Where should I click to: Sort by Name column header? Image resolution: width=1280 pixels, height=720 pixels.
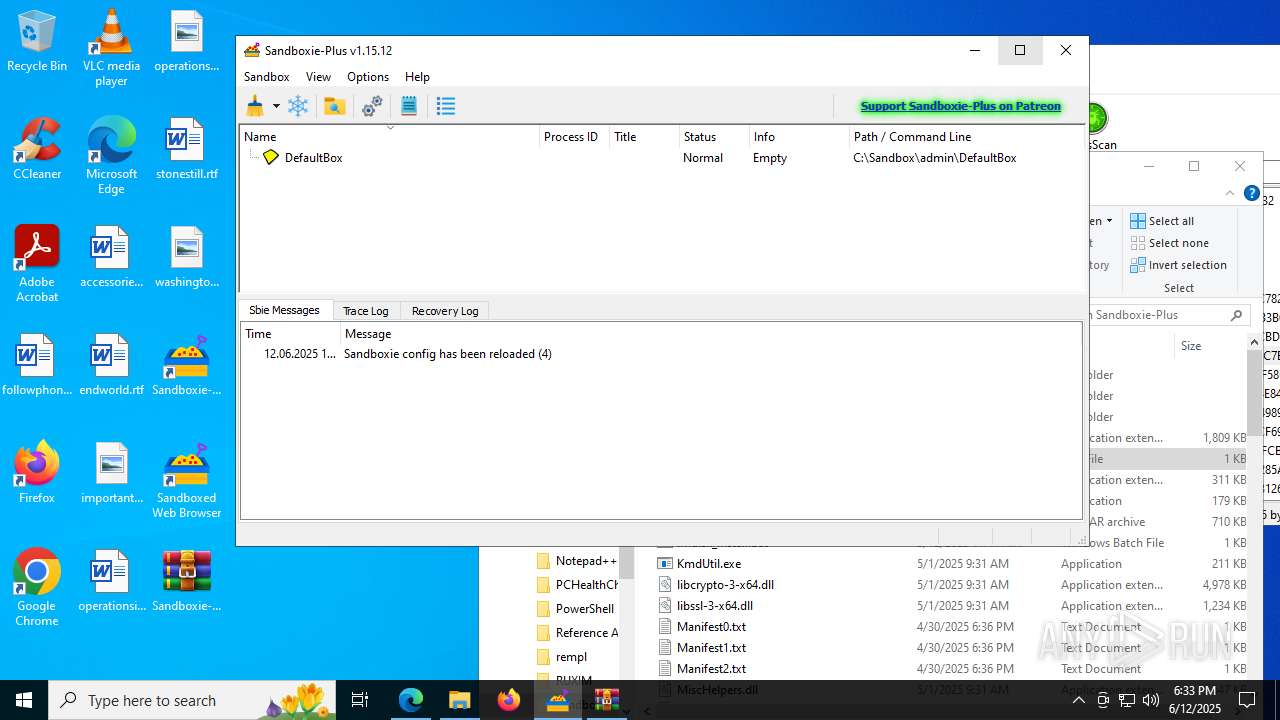coord(389,137)
